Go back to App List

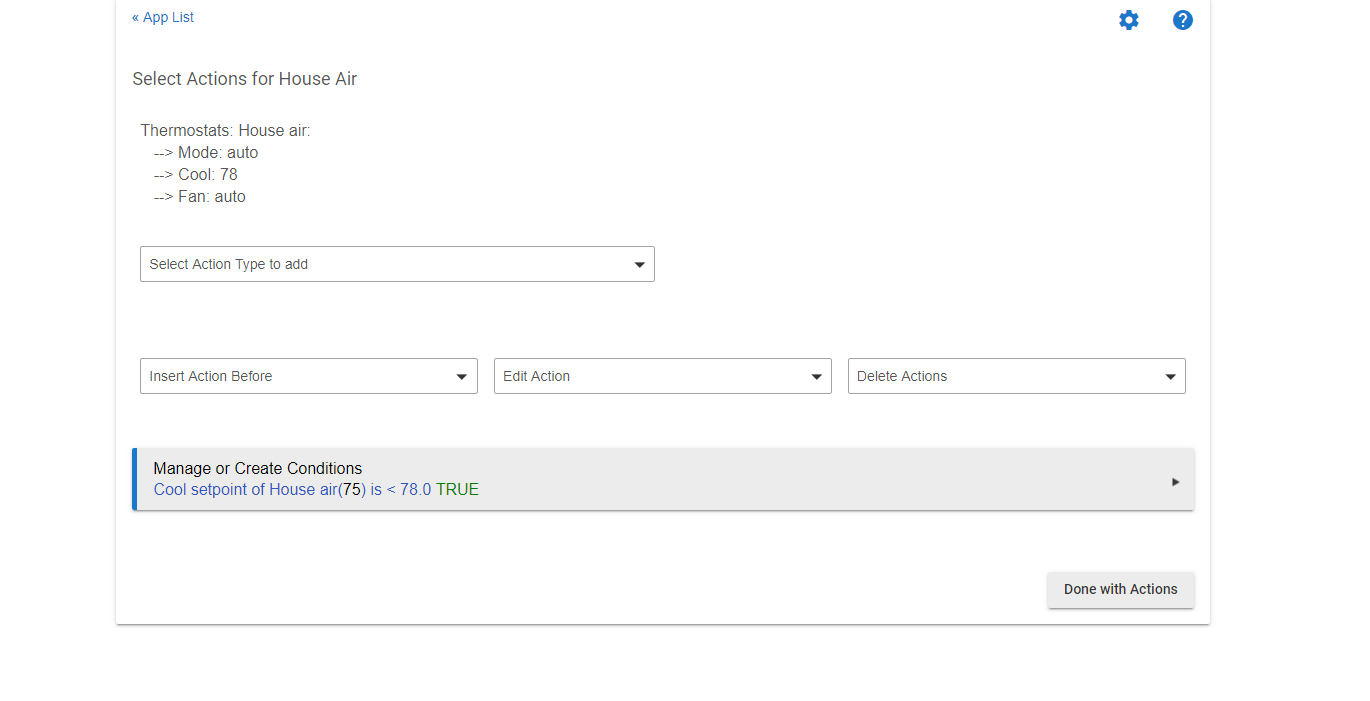pyautogui.click(x=163, y=17)
